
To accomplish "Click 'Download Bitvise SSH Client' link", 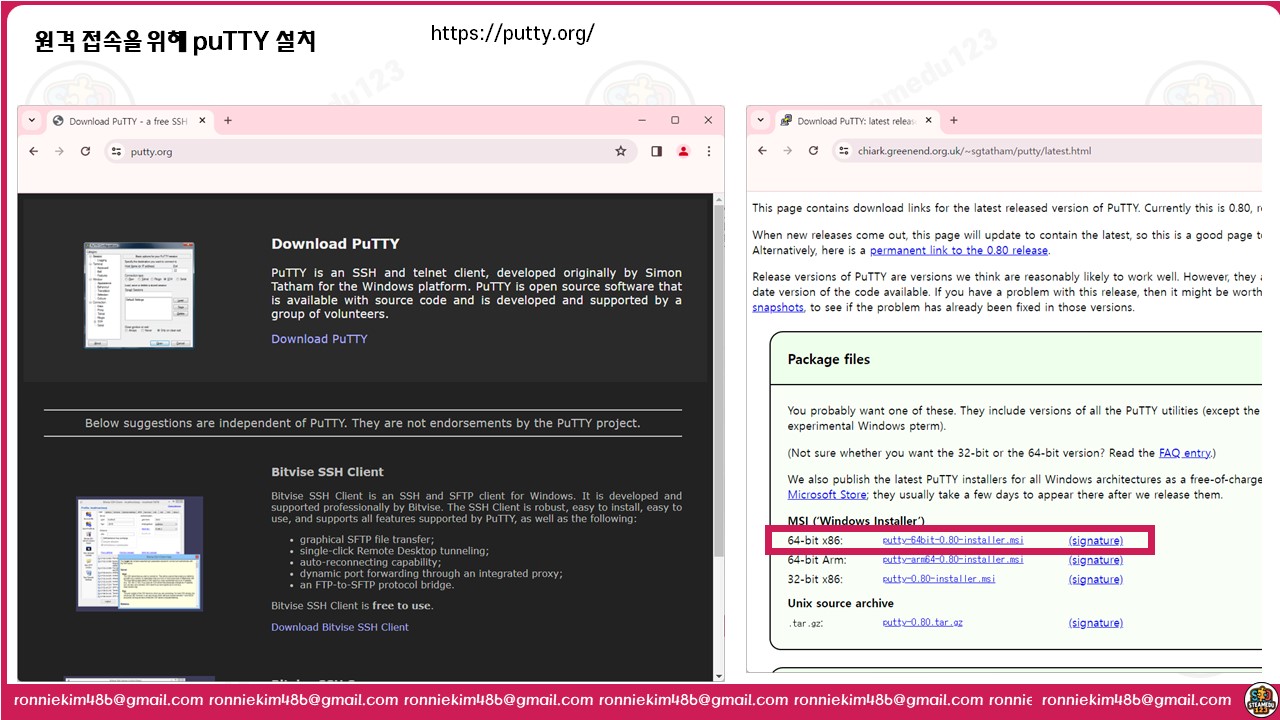I will [340, 627].
